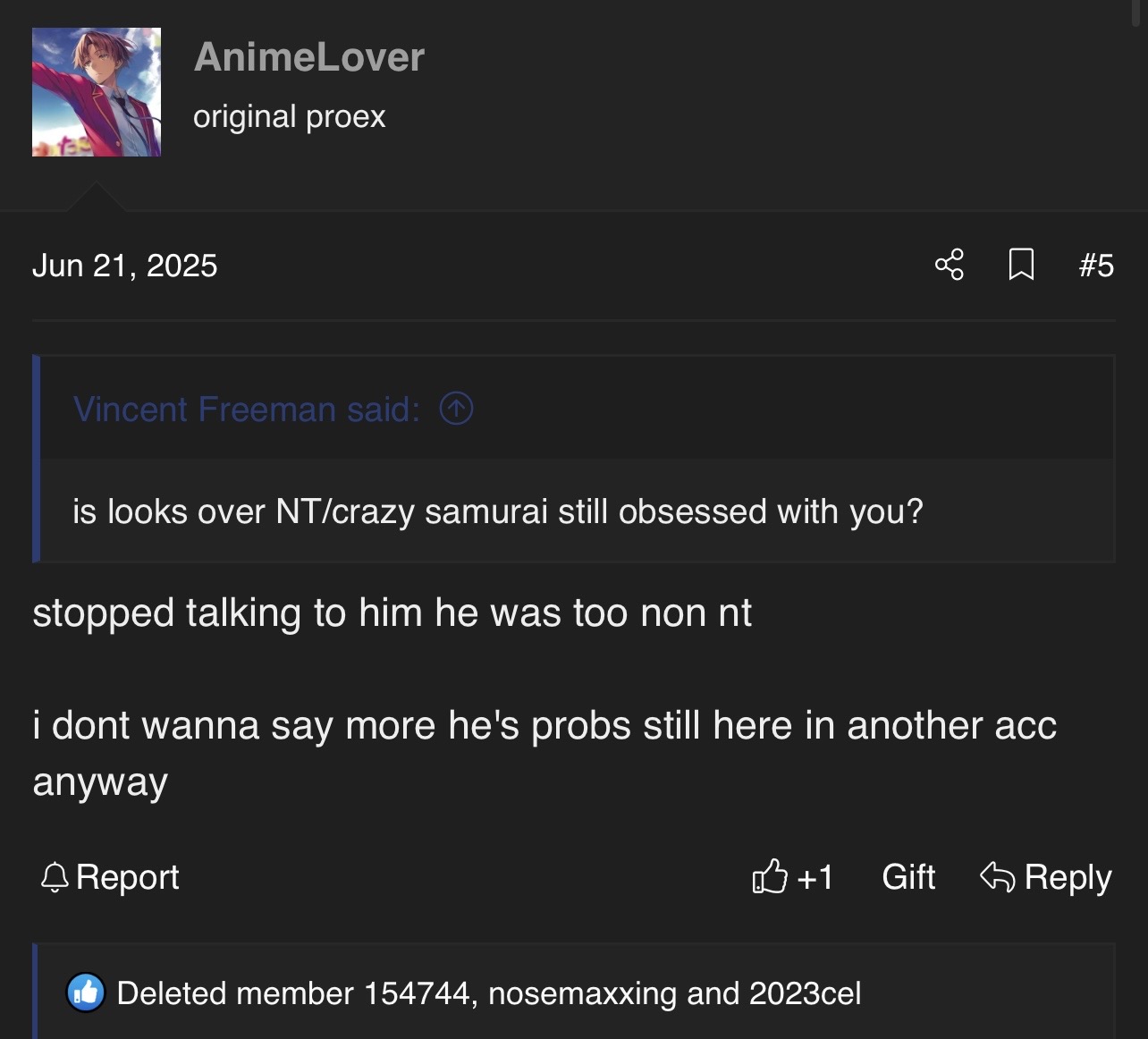Image resolution: width=1148 pixels, height=1039 pixels.
Task: Open the 'Deleted member 154744' reactions list
Action: pyautogui.click(x=292, y=993)
